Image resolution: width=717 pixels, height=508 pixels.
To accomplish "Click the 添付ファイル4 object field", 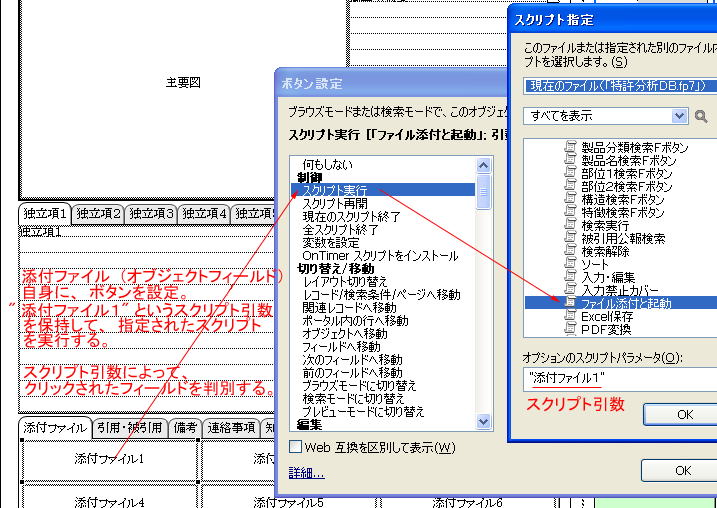I will coord(110,497).
